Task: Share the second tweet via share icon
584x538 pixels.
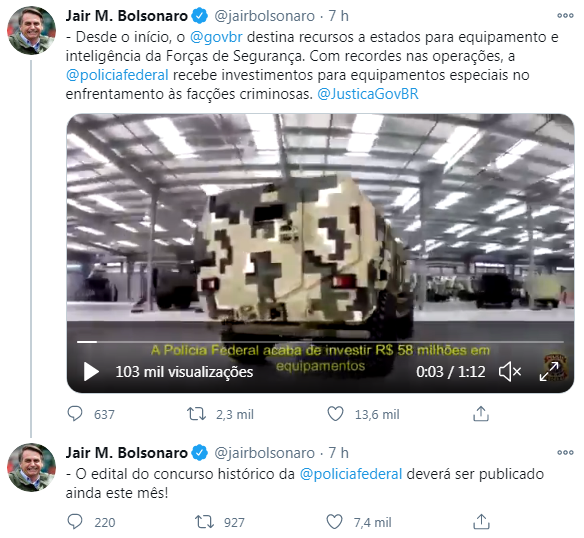Action: 481,522
